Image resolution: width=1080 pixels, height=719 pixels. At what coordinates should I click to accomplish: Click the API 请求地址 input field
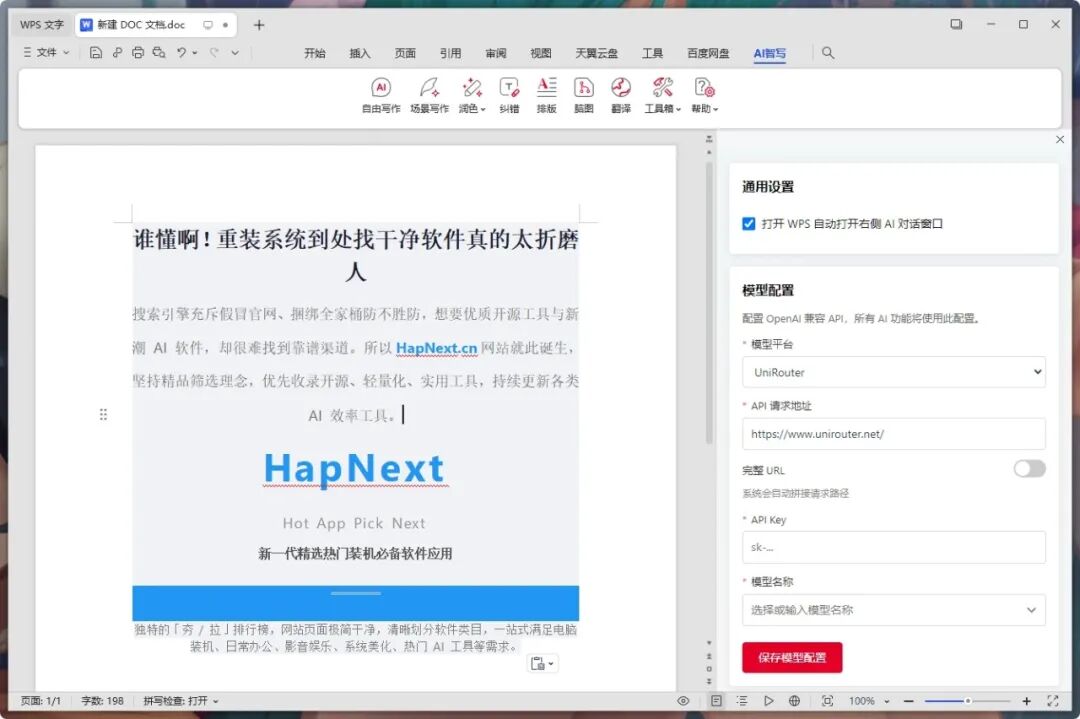(x=893, y=434)
